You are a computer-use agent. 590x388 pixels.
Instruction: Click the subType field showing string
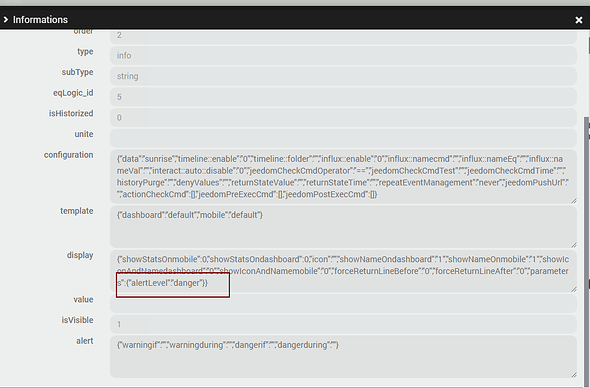tap(343, 76)
